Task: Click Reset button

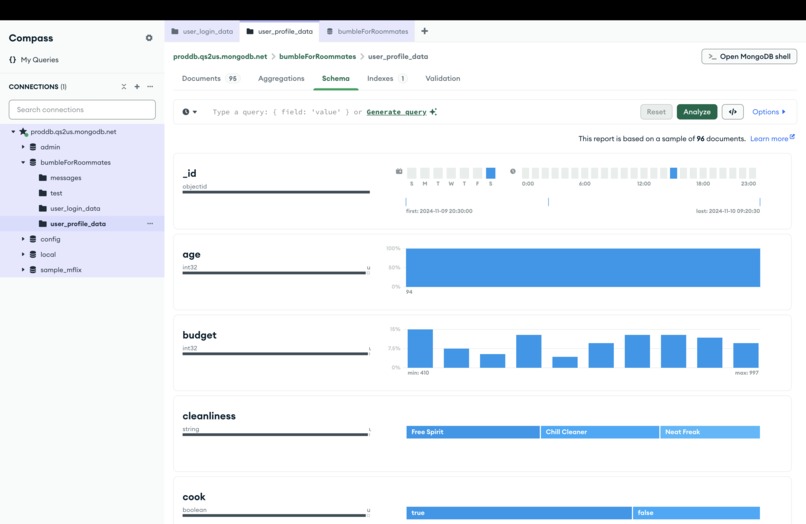Action: coord(656,112)
